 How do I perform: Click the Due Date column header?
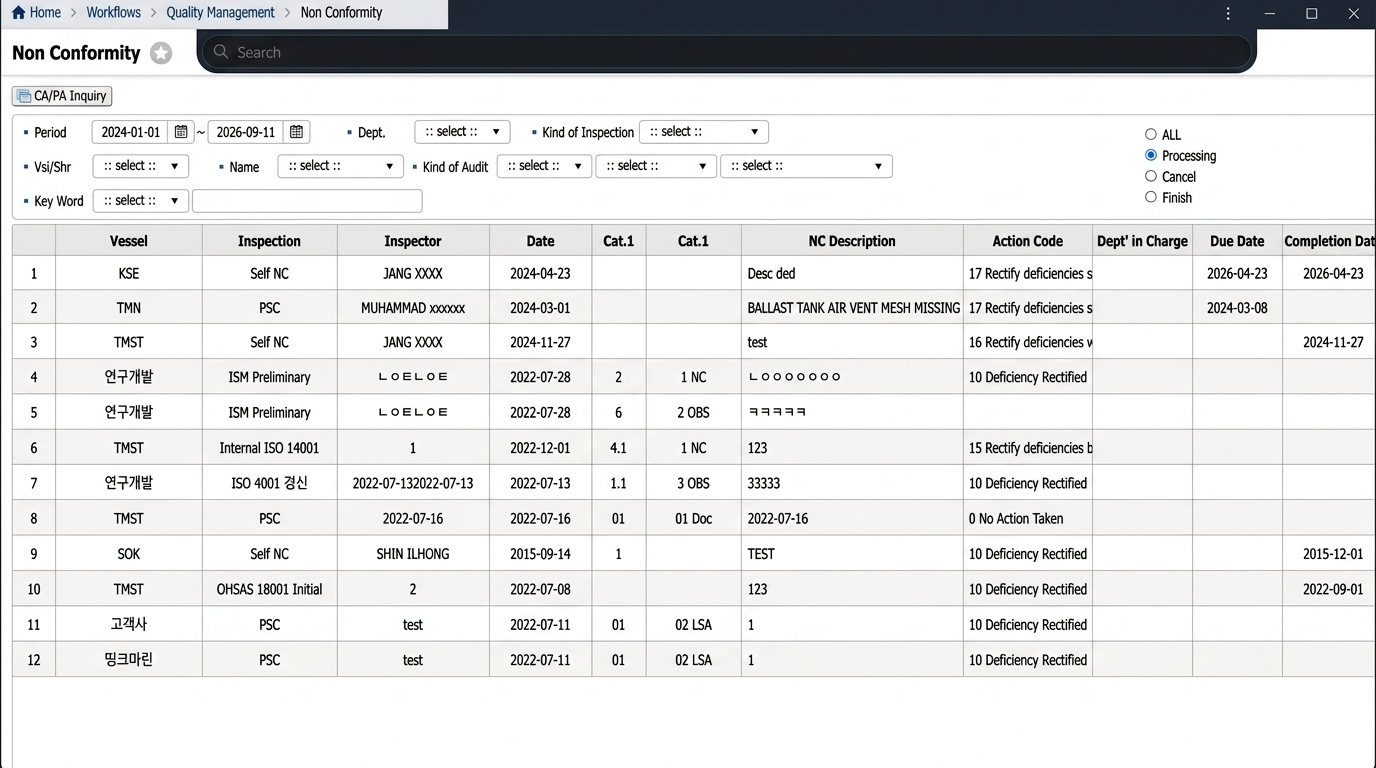click(1237, 241)
